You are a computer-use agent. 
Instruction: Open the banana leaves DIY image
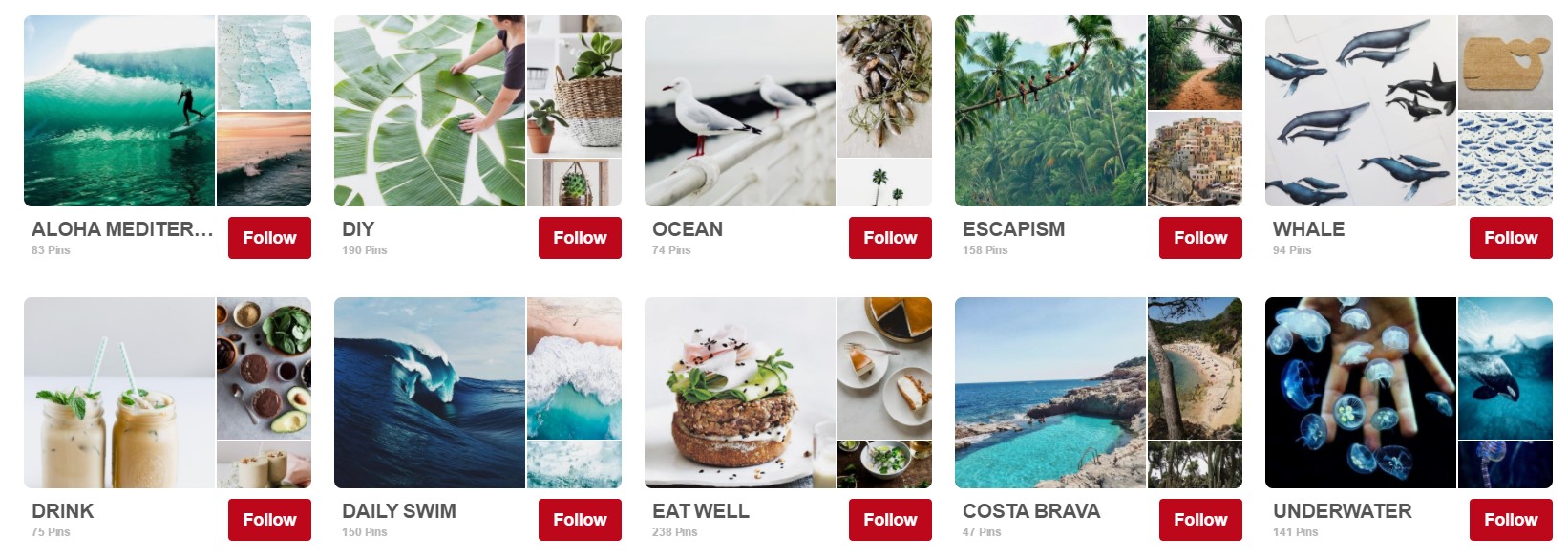pos(430,111)
